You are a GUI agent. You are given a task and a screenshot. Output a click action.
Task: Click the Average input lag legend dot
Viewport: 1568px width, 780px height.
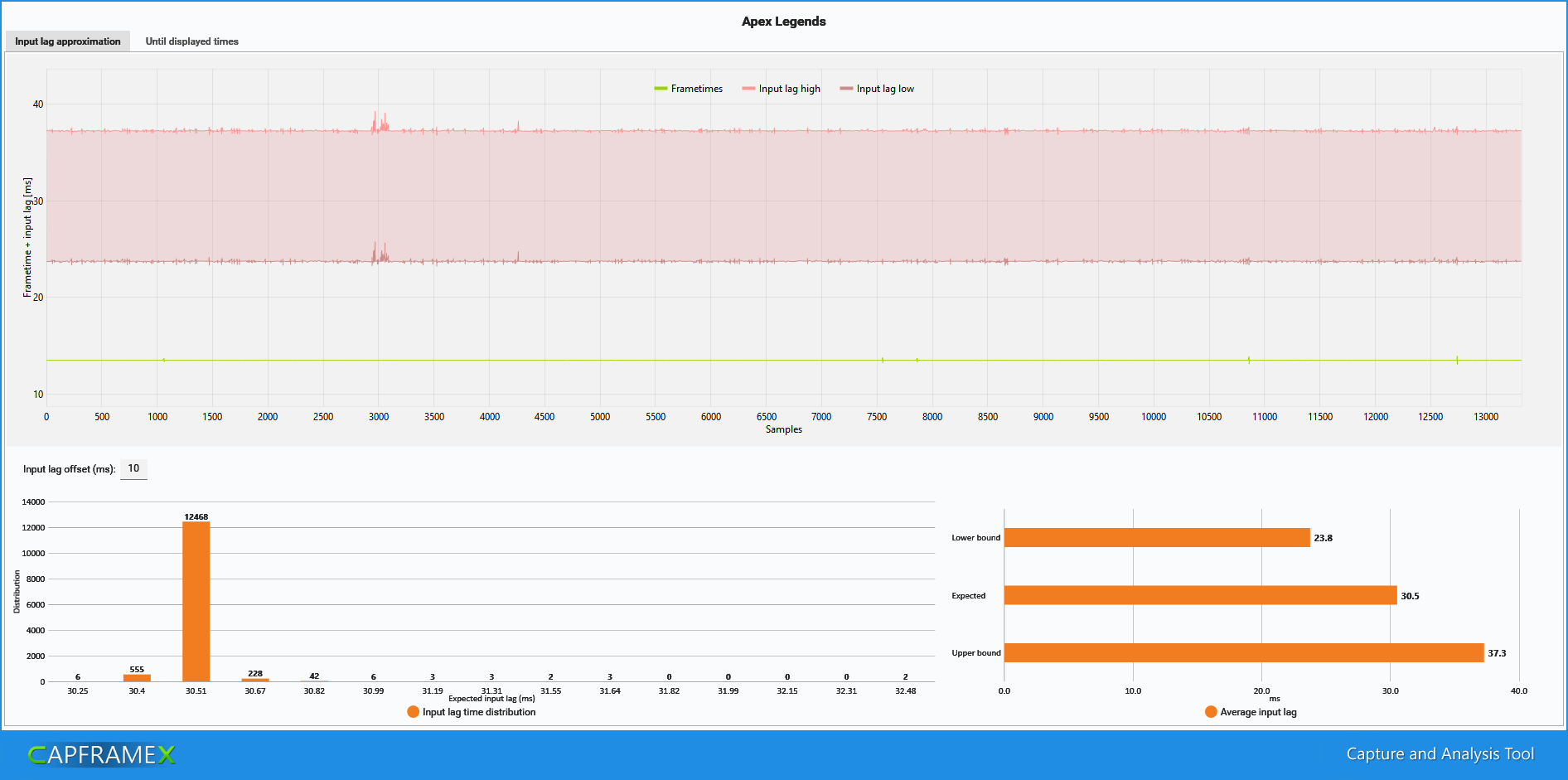[1211, 712]
